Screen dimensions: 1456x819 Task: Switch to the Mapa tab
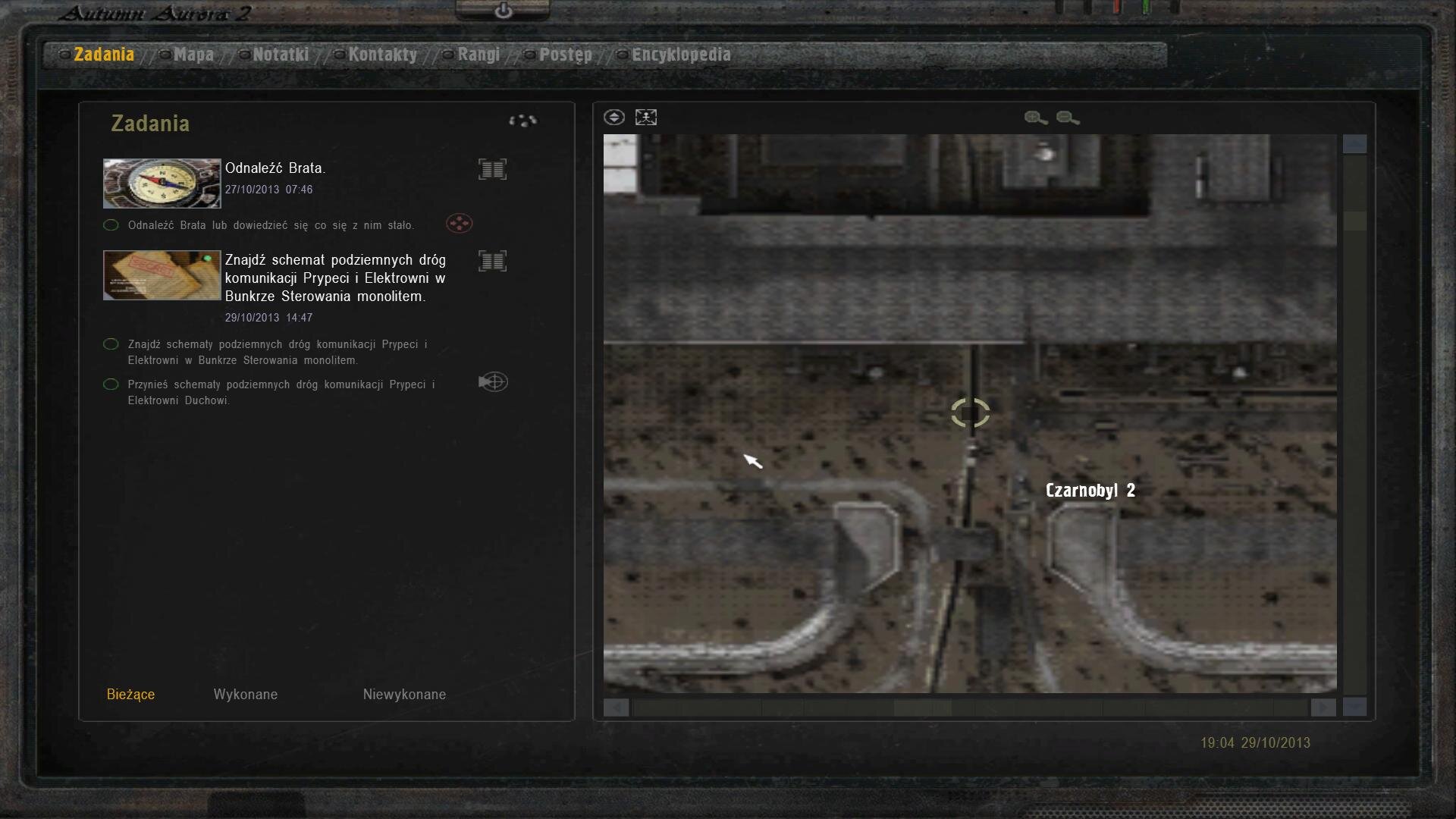point(193,55)
